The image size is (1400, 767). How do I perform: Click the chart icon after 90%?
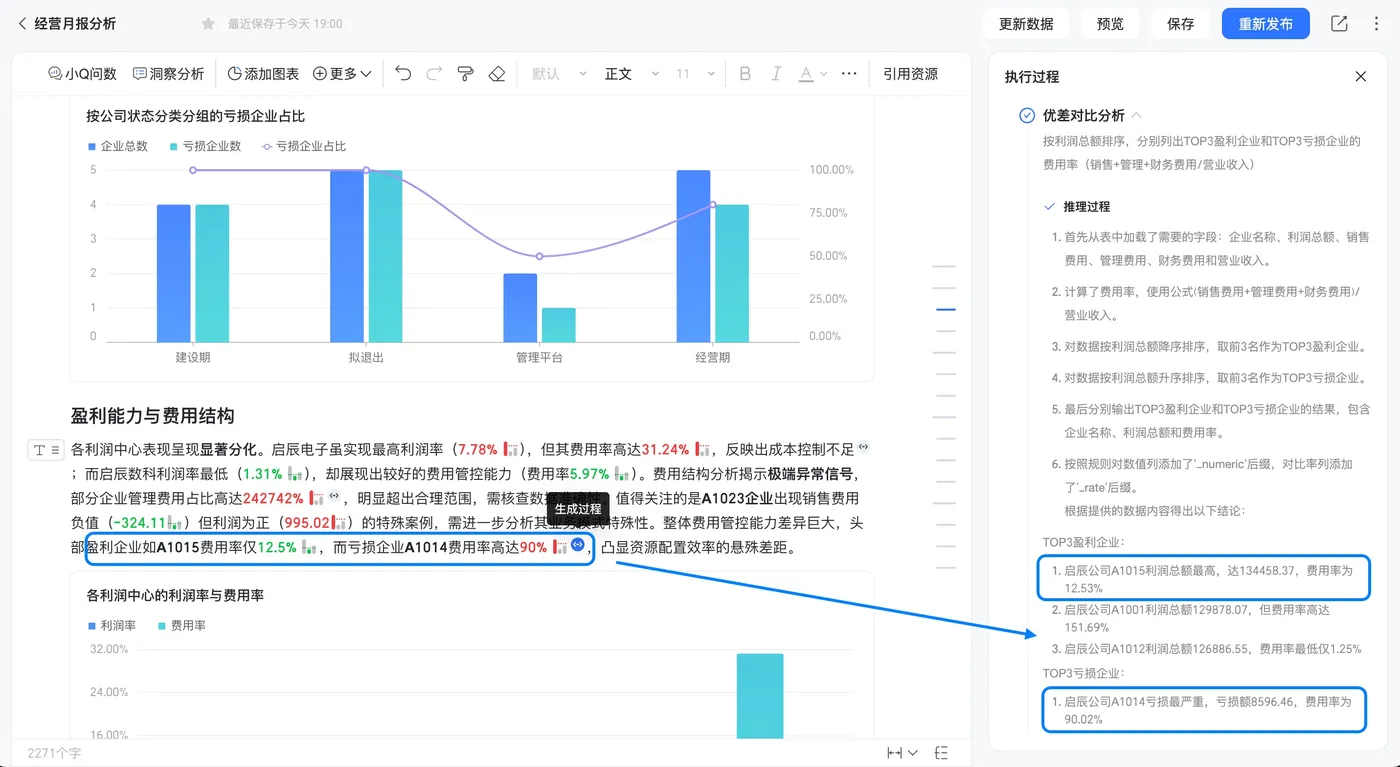coord(560,547)
